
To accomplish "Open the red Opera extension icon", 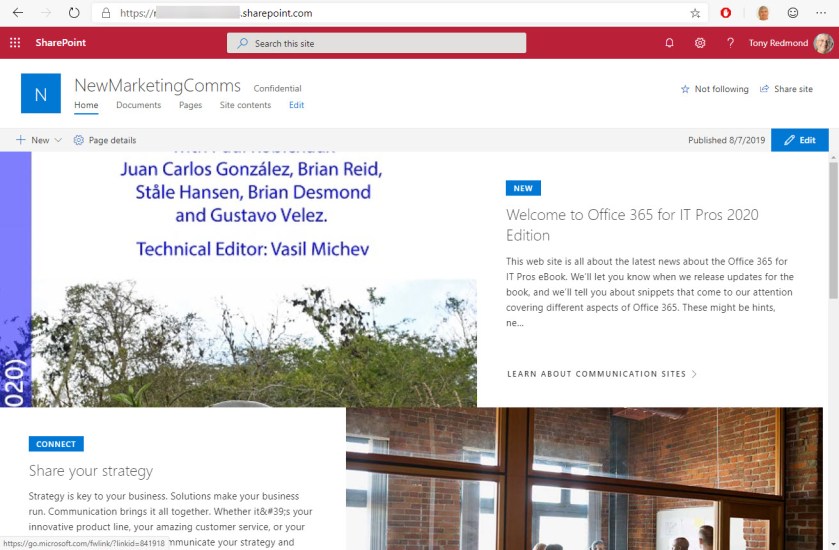I will [726, 13].
